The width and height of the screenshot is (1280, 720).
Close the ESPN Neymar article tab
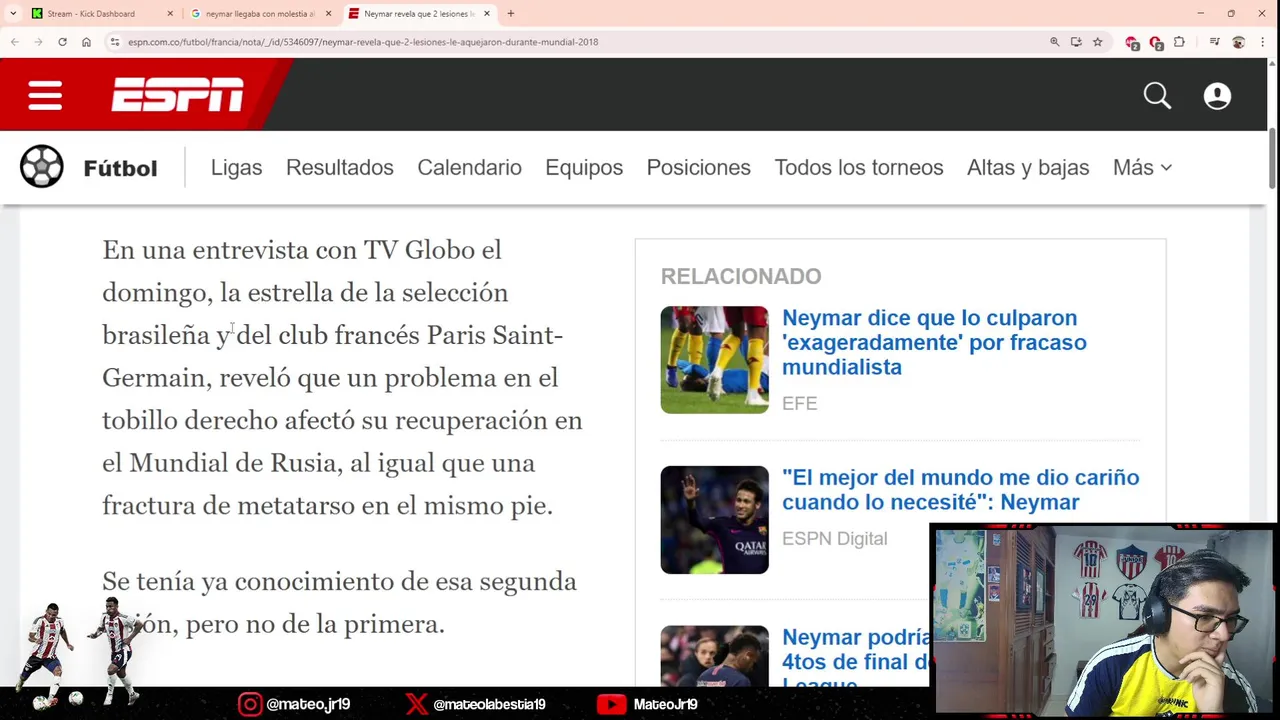click(487, 14)
